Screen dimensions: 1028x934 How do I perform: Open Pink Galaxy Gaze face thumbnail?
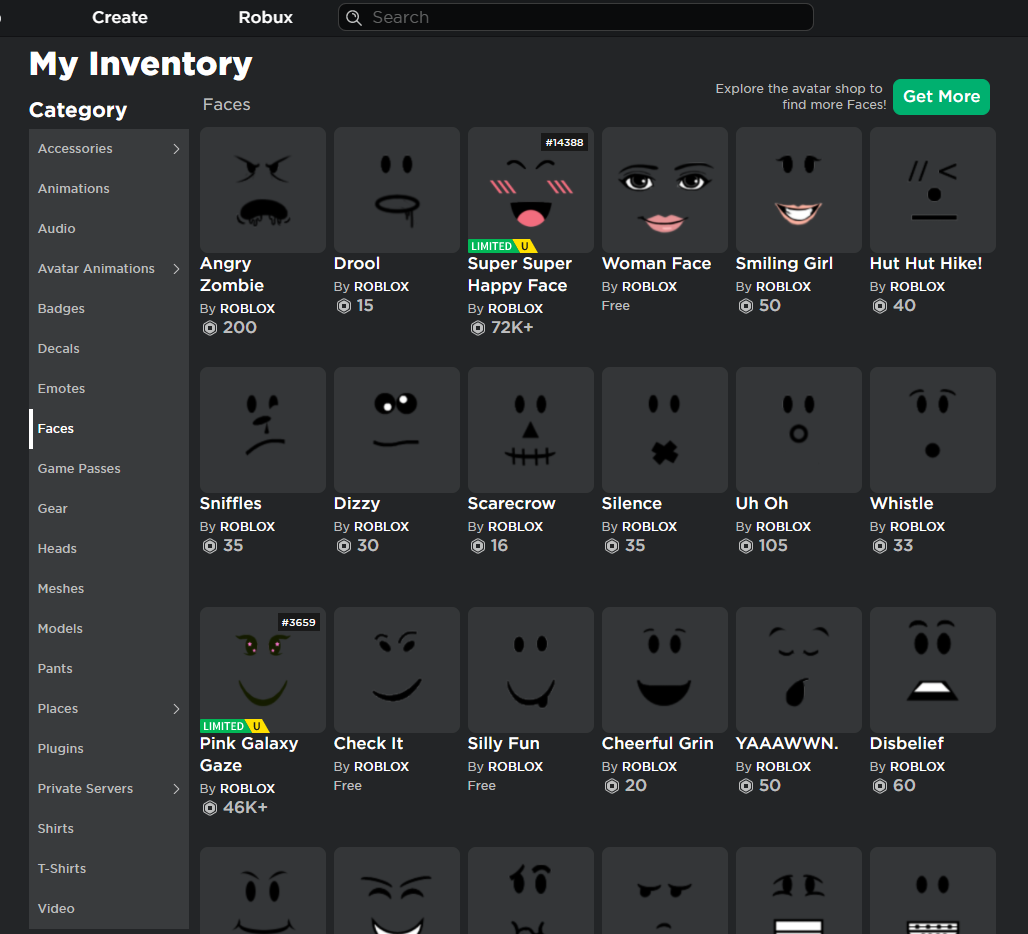pos(263,670)
